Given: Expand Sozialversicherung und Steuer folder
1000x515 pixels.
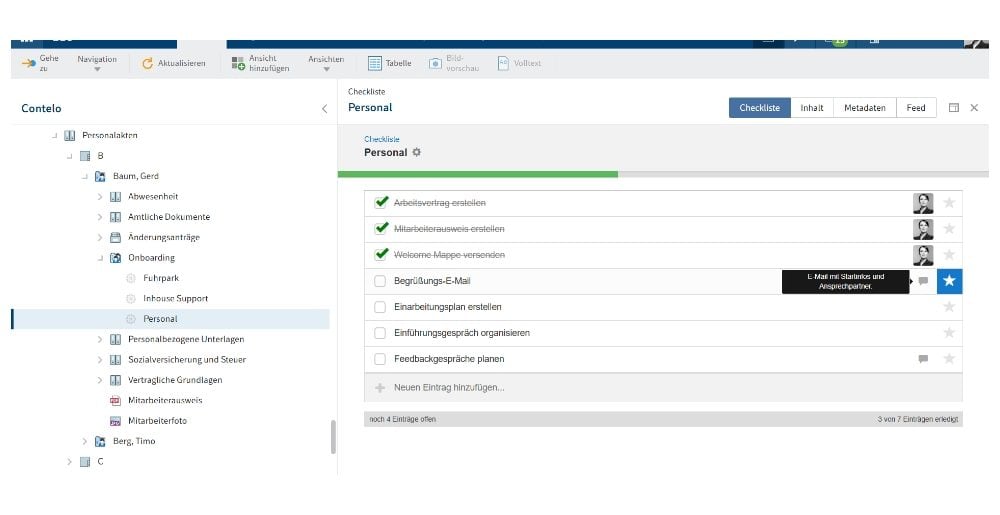Looking at the screenshot, I should point(99,359).
